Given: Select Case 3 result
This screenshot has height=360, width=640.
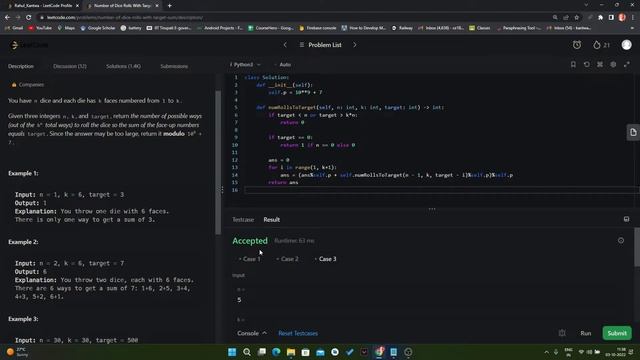Looking at the screenshot, I should pyautogui.click(x=325, y=259).
